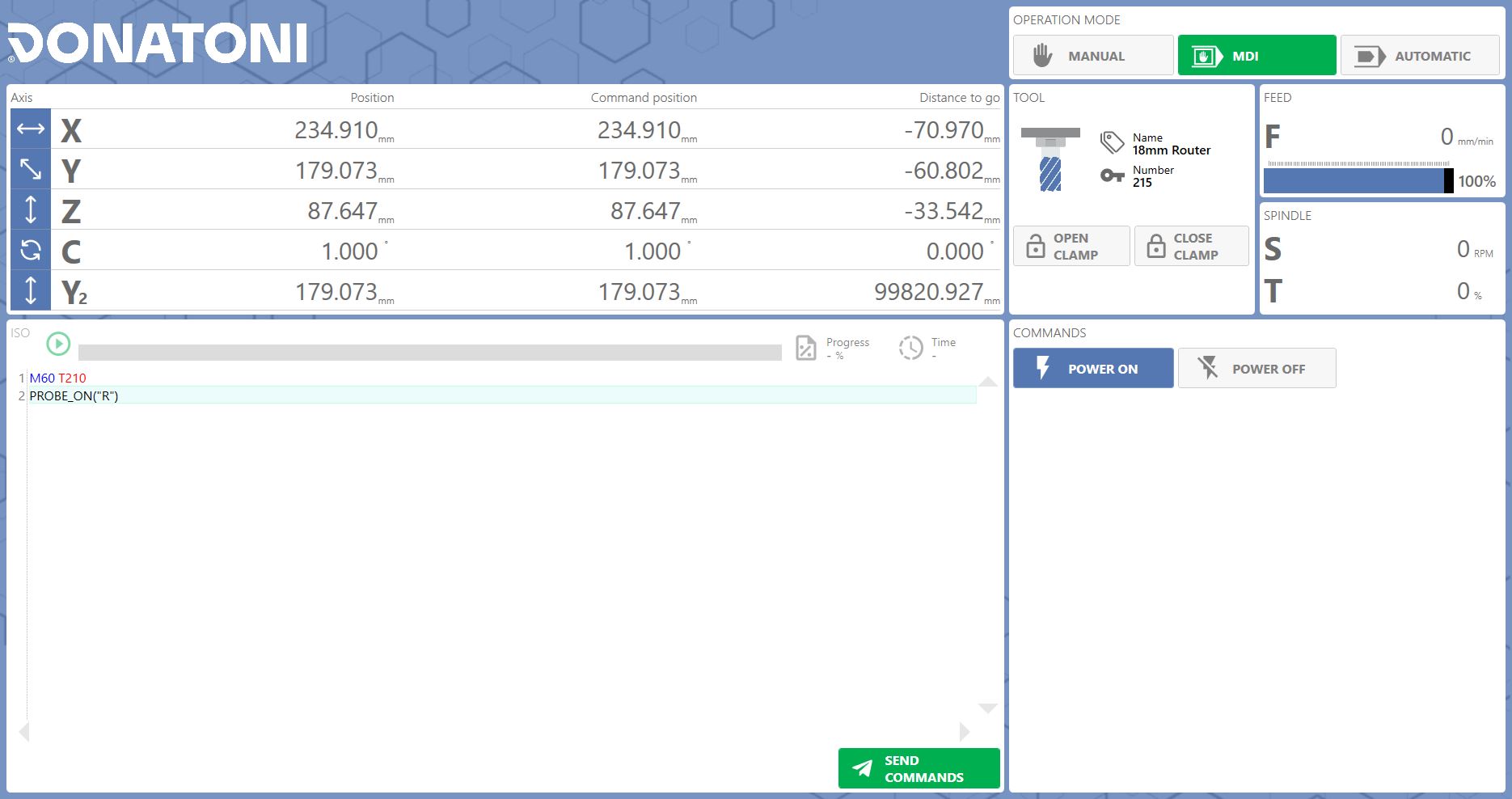The width and height of the screenshot is (1512, 799).
Task: Click the tool Number key icon
Action: [1112, 175]
